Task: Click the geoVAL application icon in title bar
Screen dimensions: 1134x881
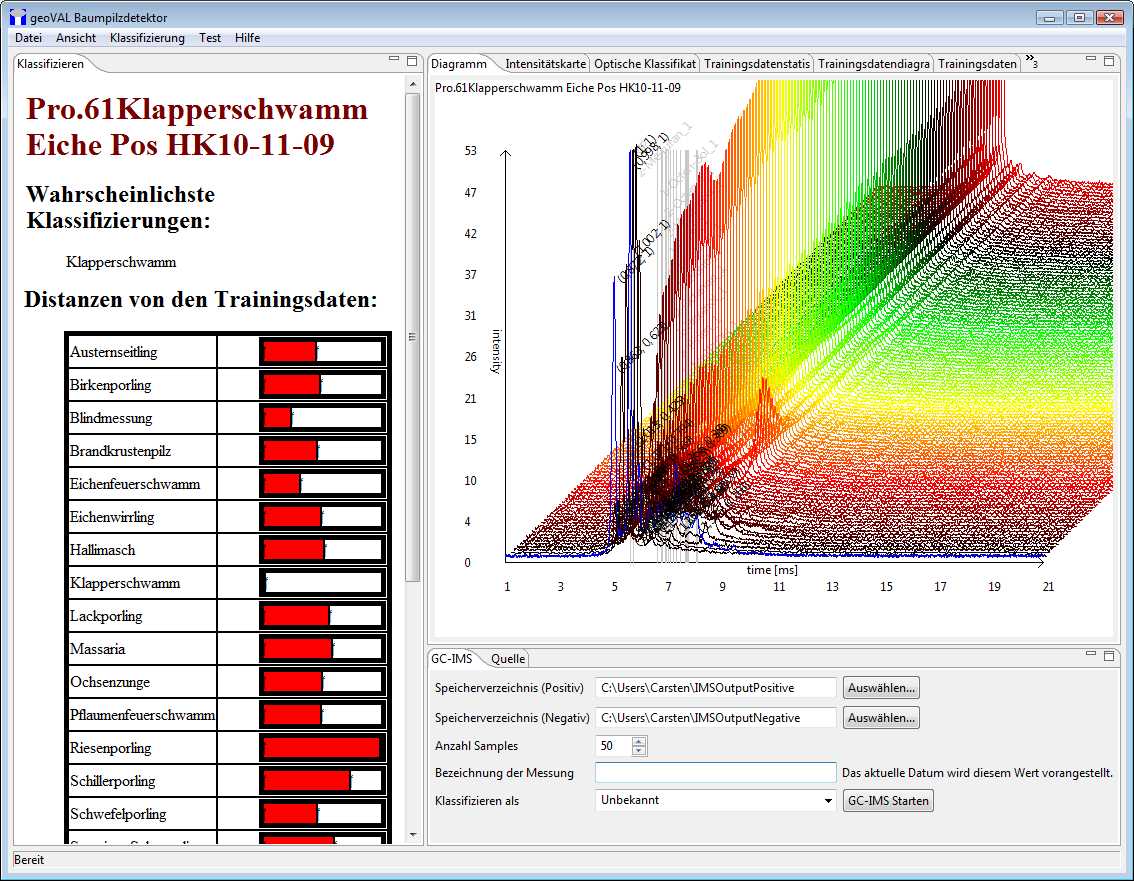Action: 18,18
